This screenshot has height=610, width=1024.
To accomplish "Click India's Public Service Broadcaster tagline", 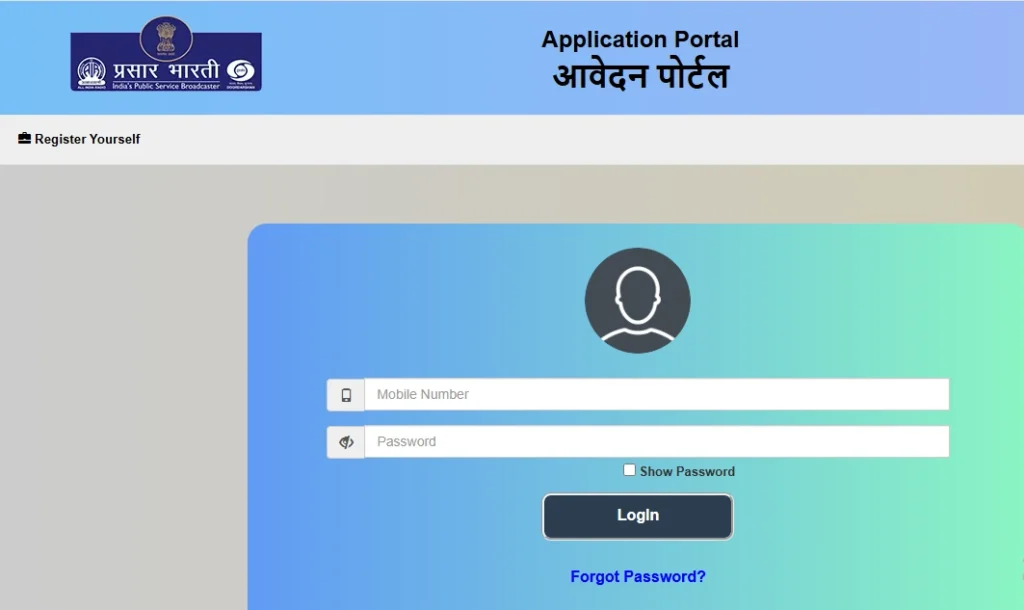I will pyautogui.click(x=166, y=86).
